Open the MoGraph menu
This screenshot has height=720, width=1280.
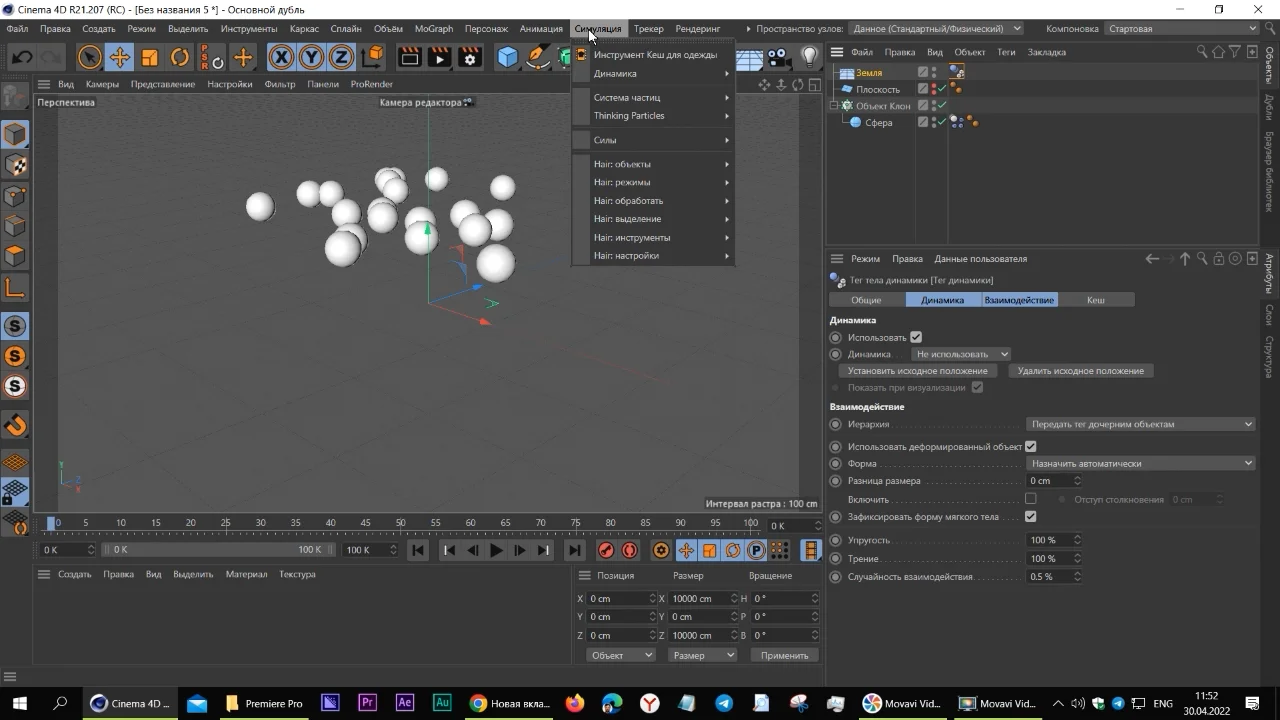click(x=434, y=28)
